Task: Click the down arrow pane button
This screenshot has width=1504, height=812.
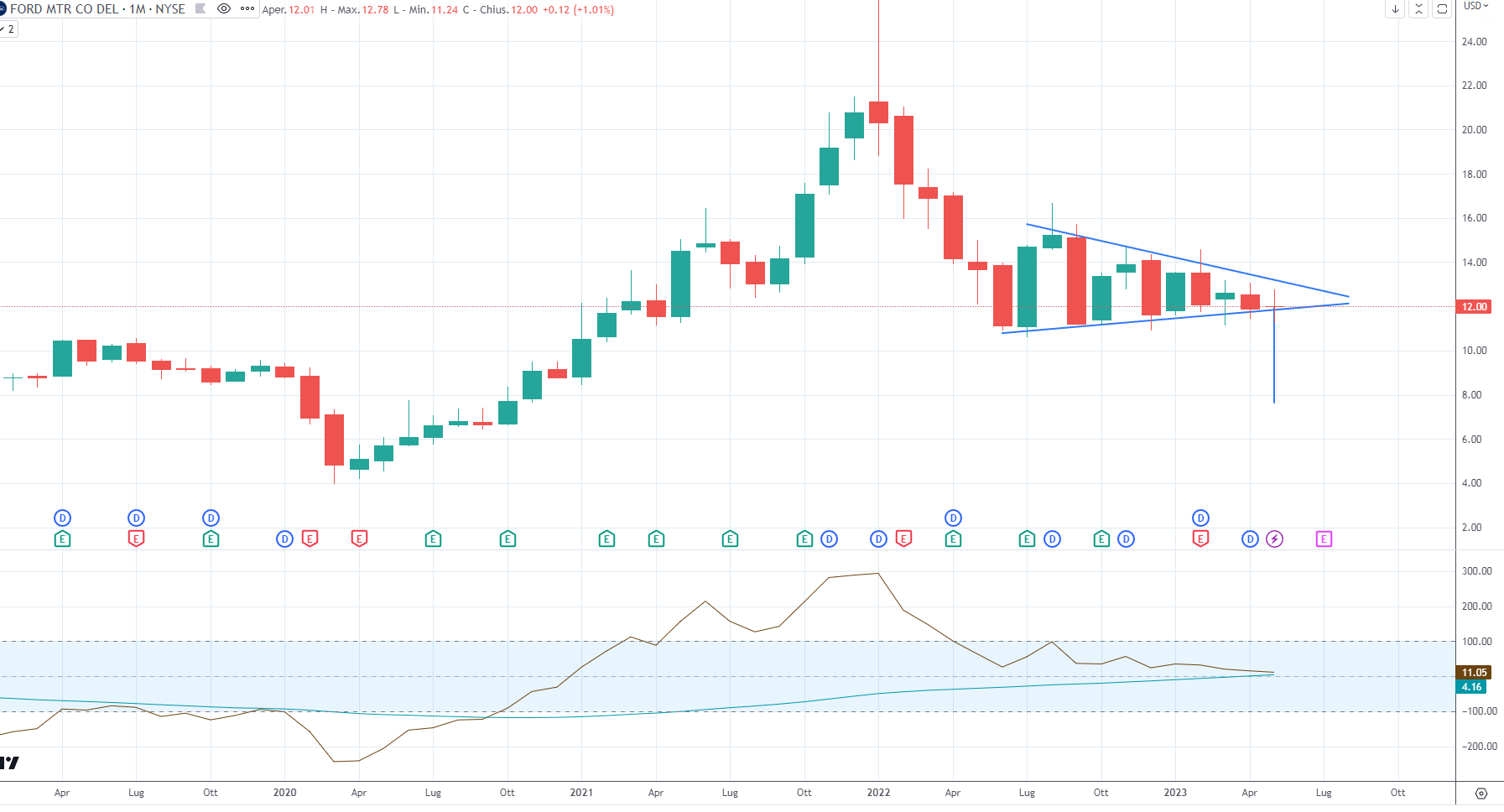Action: click(1395, 9)
